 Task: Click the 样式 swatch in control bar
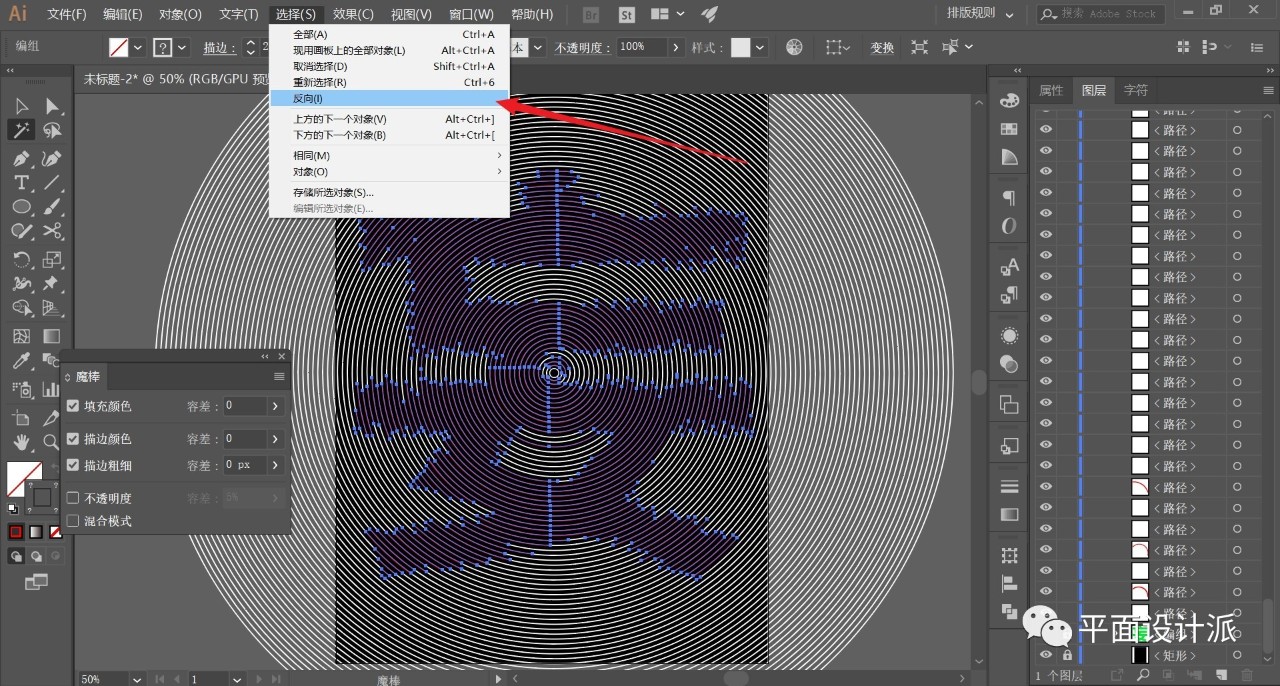pyautogui.click(x=741, y=48)
